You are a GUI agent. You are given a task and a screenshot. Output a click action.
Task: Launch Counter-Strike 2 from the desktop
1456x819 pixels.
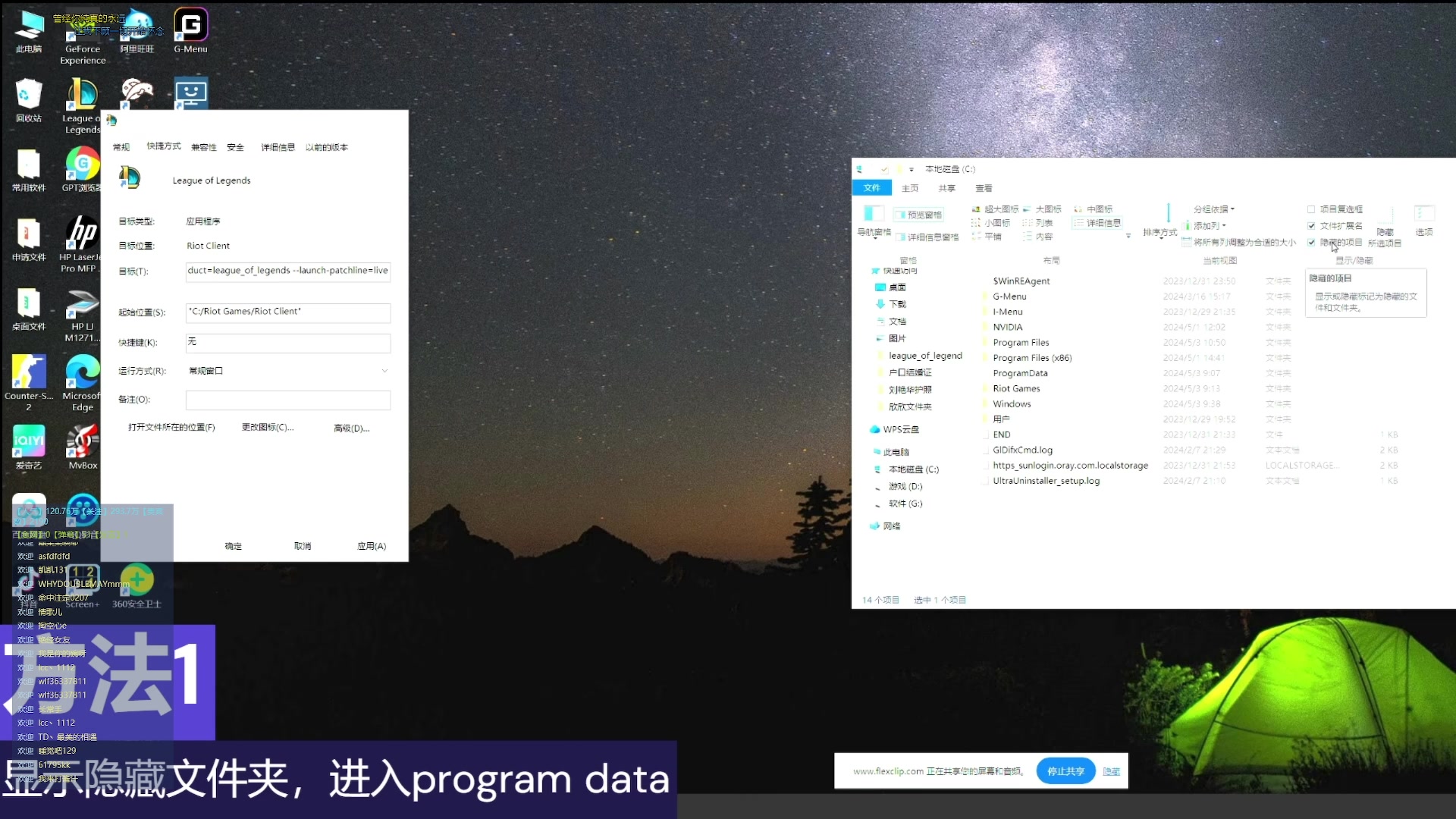coord(29,383)
